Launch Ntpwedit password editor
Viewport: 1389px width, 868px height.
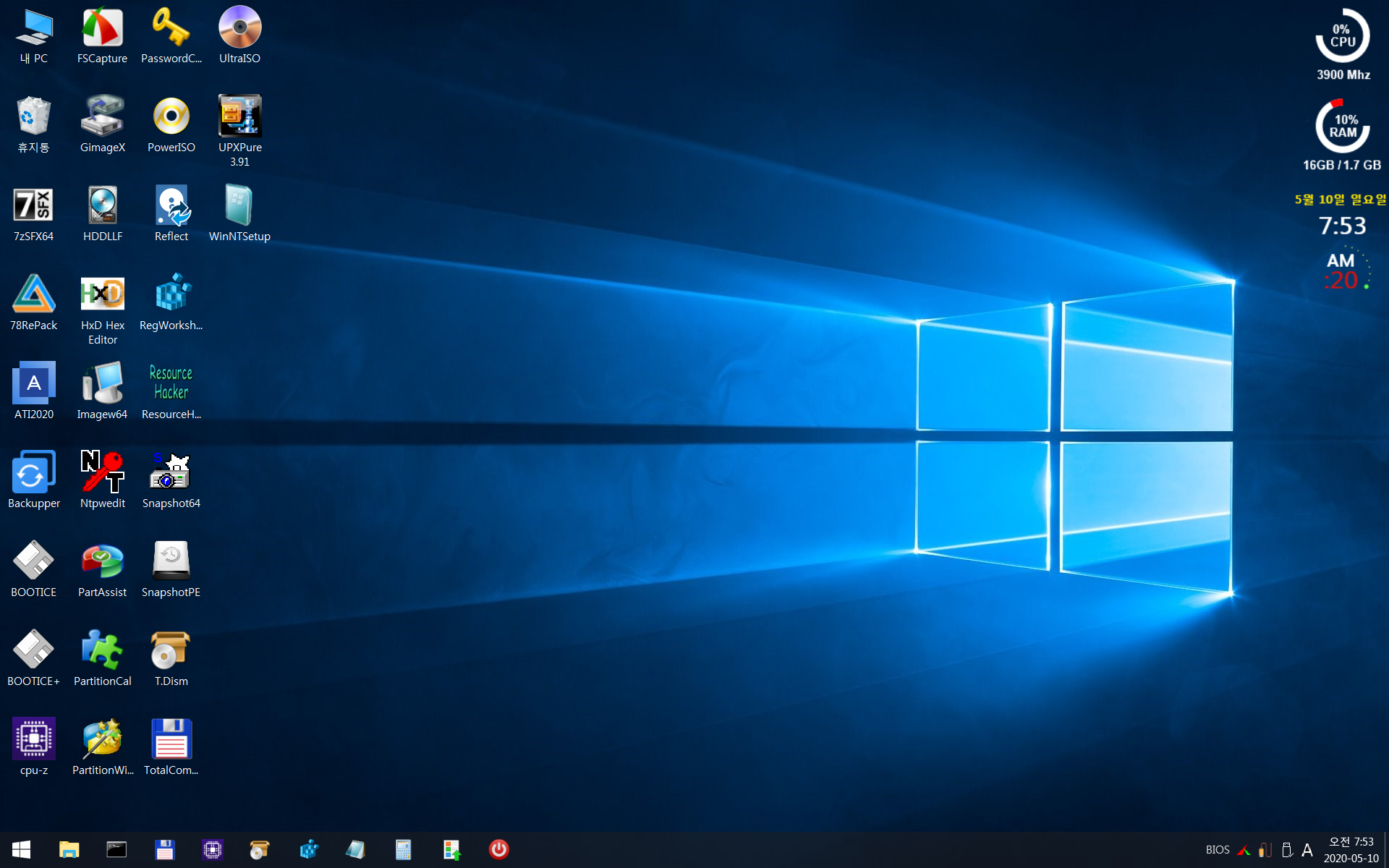103,481
